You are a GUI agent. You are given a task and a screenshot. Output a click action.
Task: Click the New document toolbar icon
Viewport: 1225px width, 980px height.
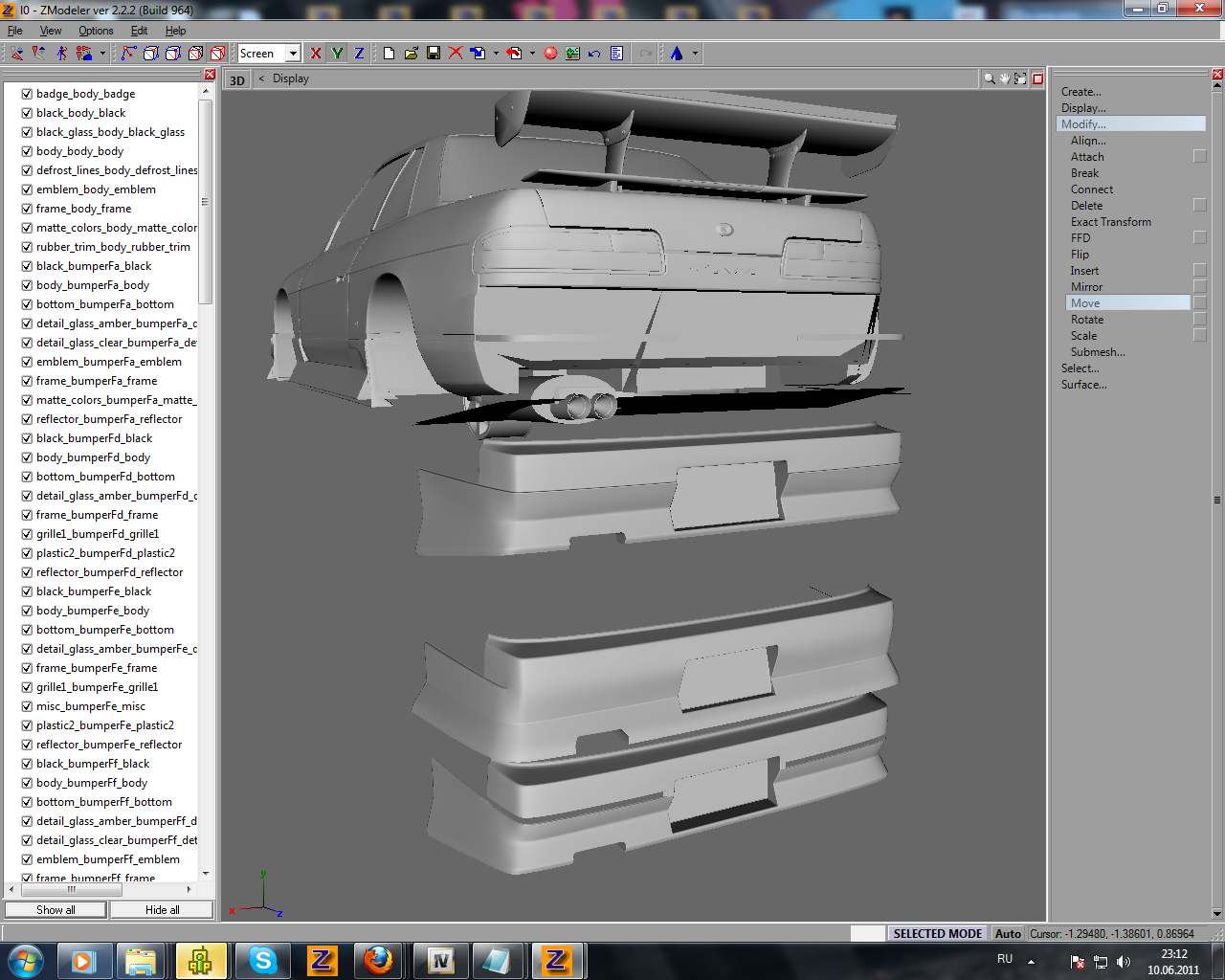click(x=389, y=54)
